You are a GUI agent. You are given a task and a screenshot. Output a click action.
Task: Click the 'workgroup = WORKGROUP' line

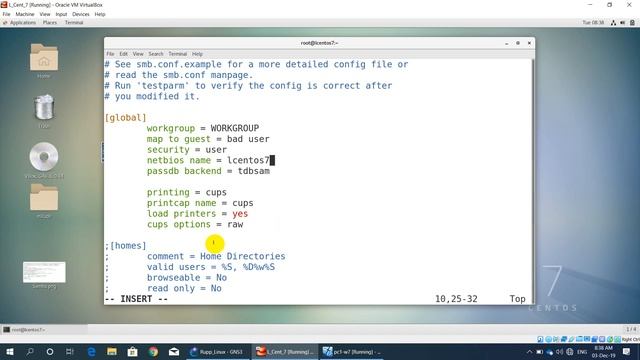click(203, 128)
